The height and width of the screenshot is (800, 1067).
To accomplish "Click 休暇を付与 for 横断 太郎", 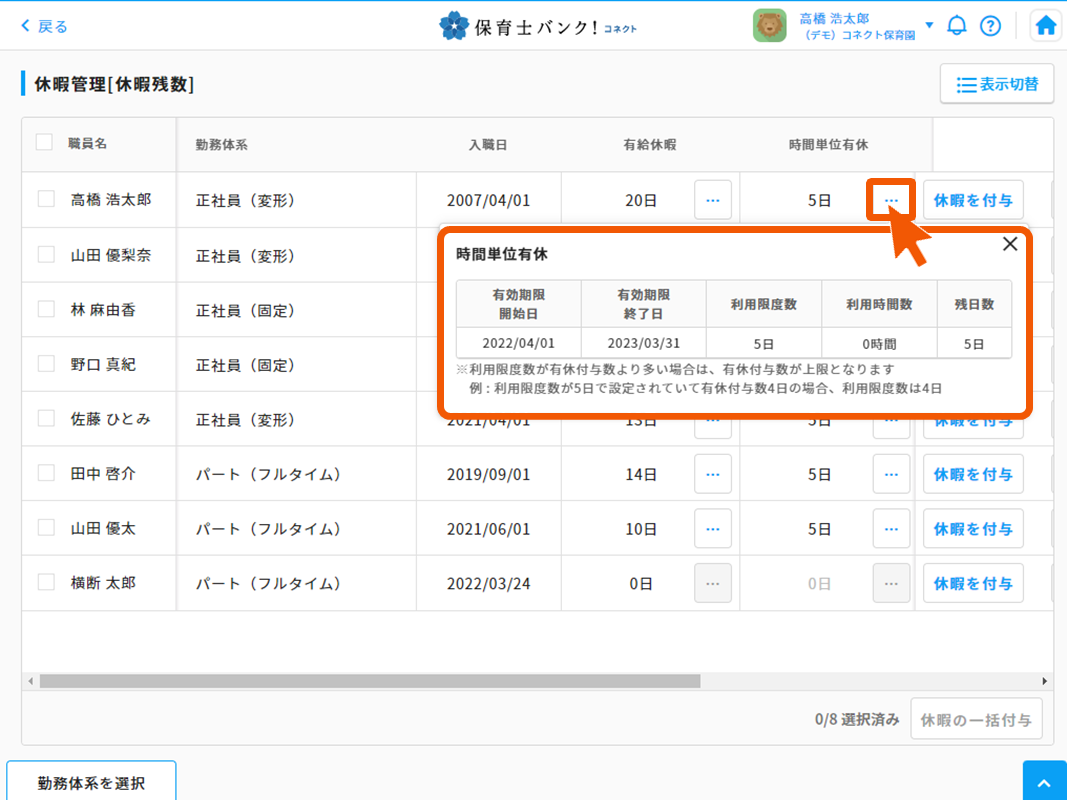I will click(x=973, y=583).
